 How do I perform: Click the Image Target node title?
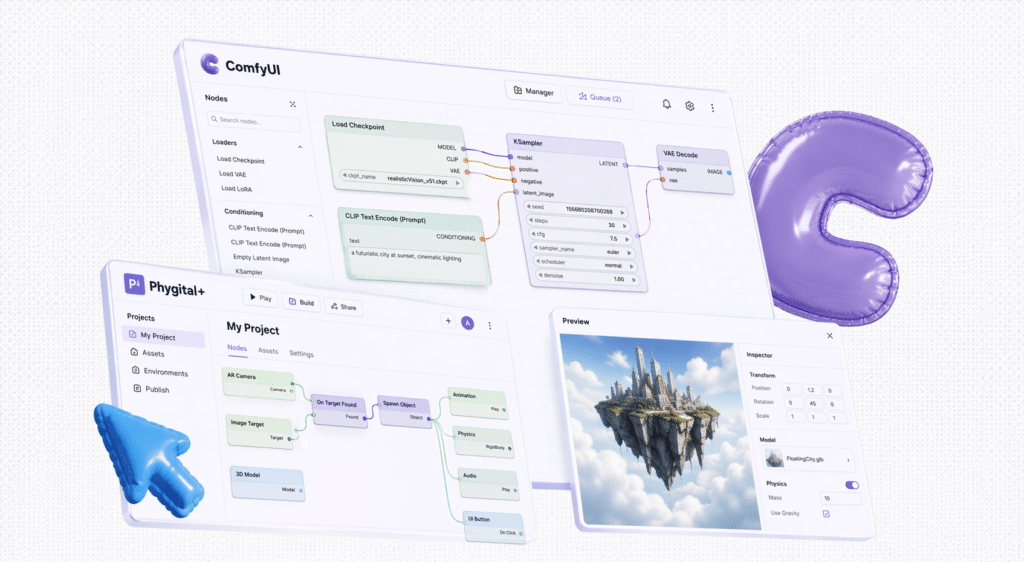click(x=248, y=423)
